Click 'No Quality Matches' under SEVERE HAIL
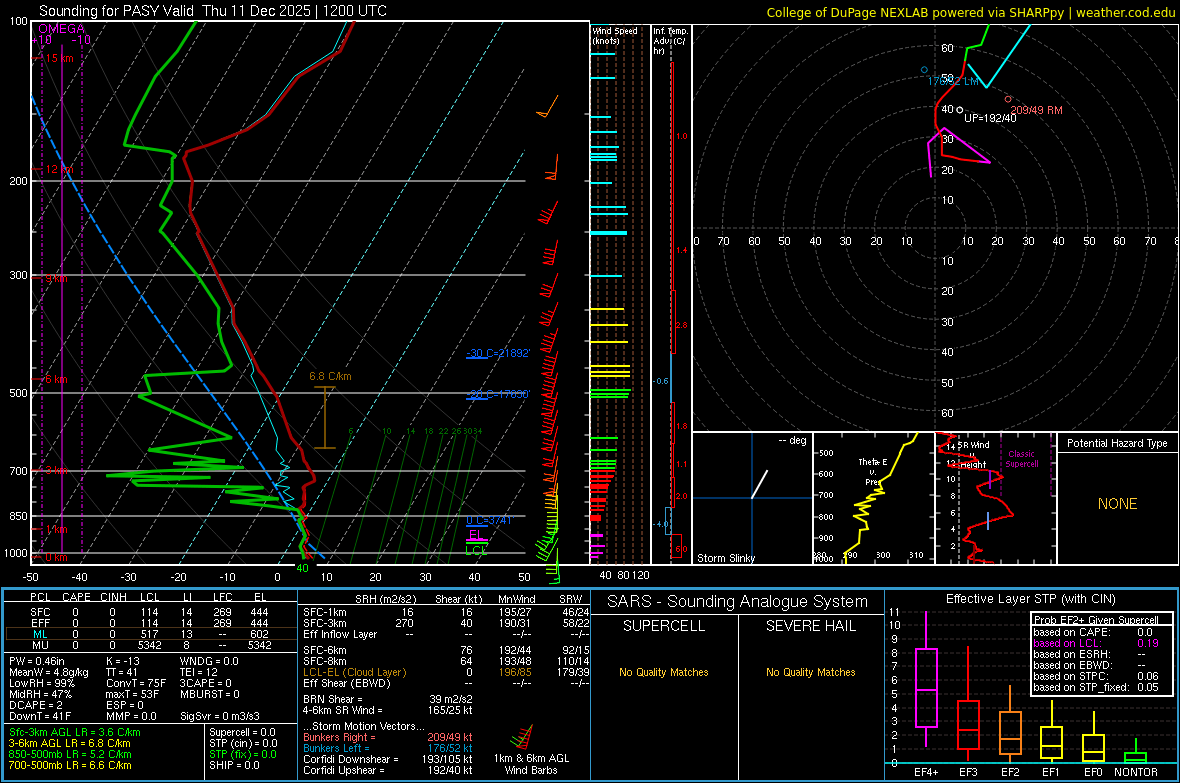Screen dimensions: 1180x783 point(810,672)
